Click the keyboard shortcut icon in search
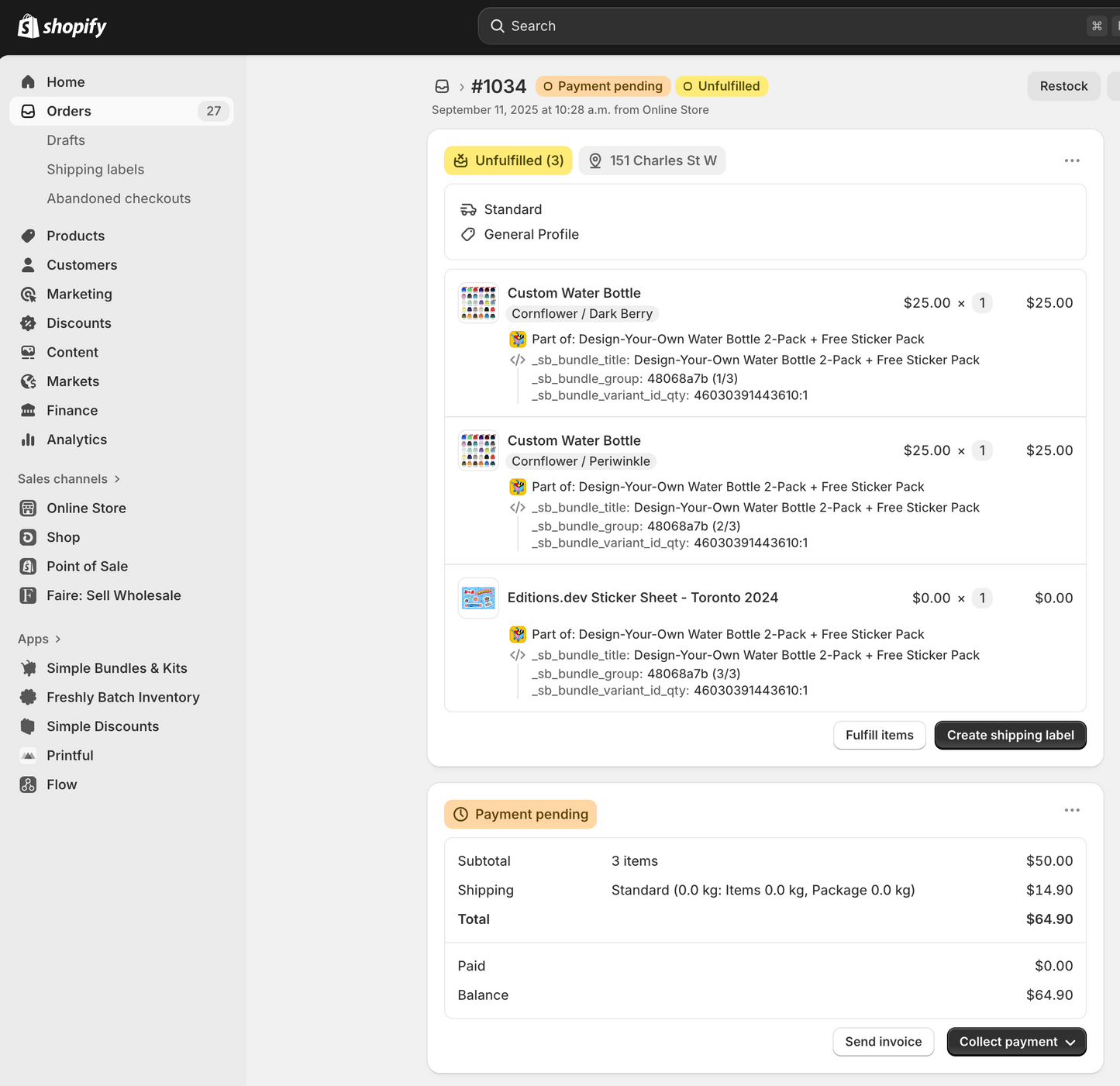This screenshot has width=1120, height=1086. pos(1097,26)
